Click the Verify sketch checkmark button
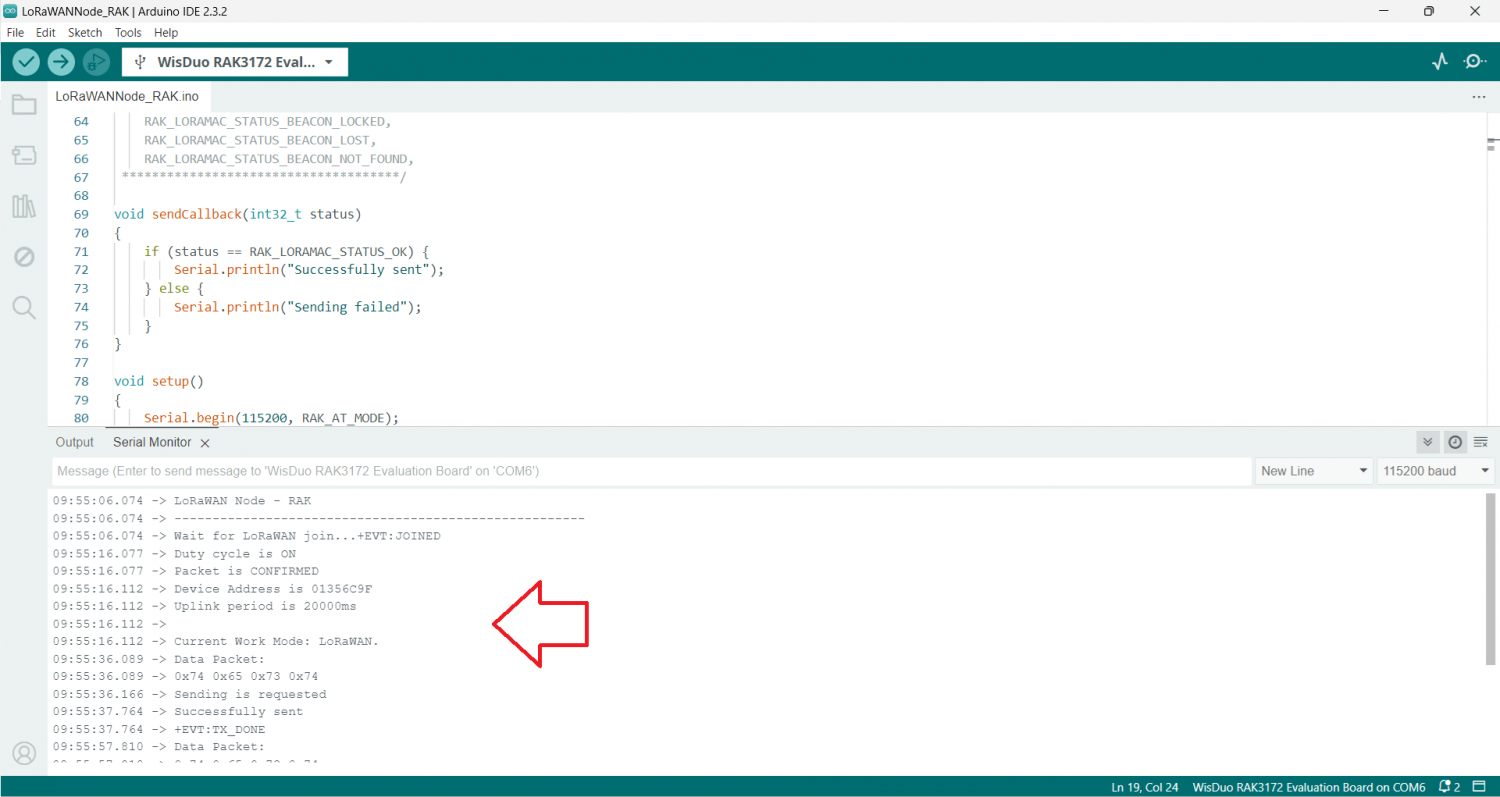Image resolution: width=1500 pixels, height=797 pixels. click(x=26, y=62)
